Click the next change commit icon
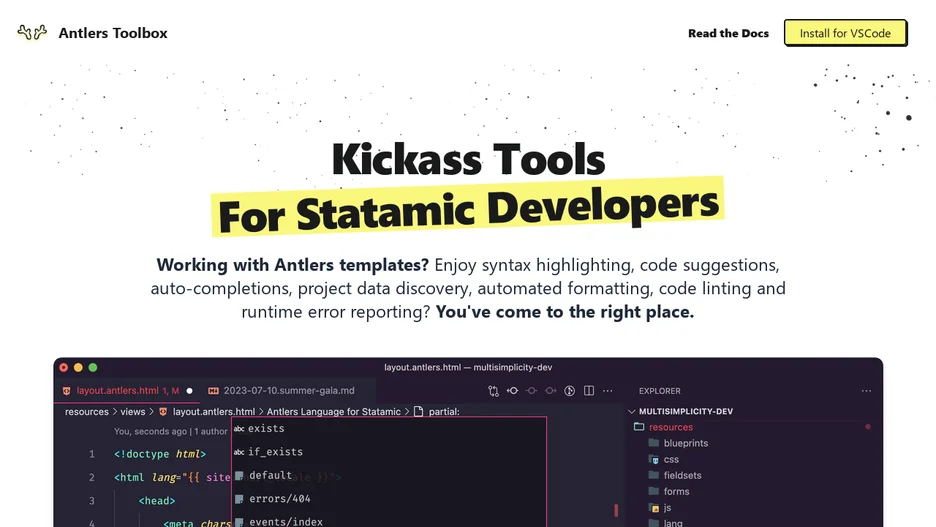This screenshot has width=936, height=527. pyautogui.click(x=550, y=391)
